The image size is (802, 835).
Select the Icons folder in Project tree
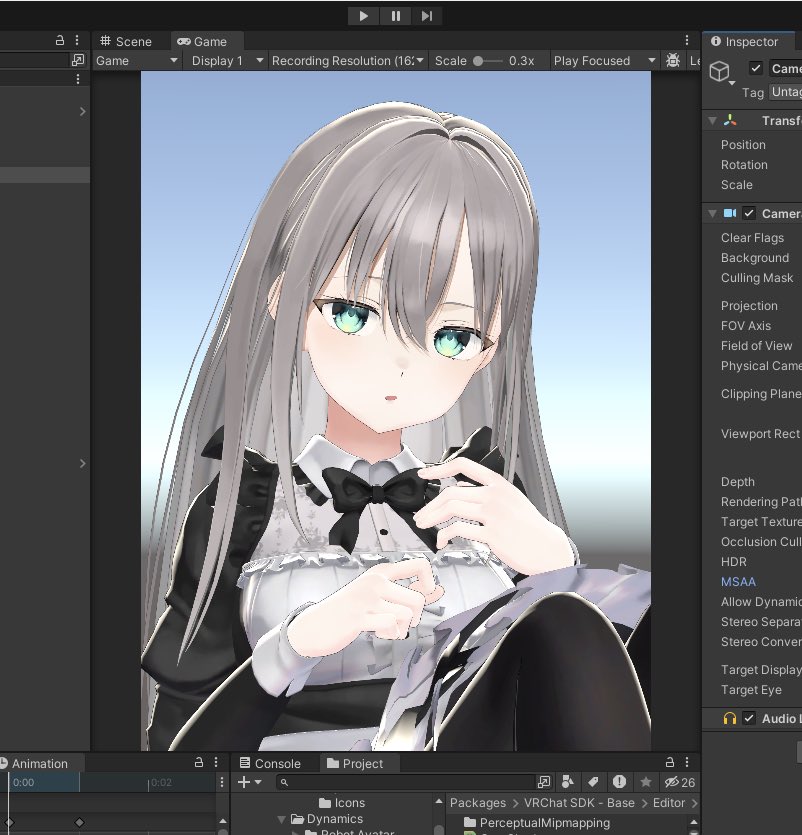[x=341, y=803]
